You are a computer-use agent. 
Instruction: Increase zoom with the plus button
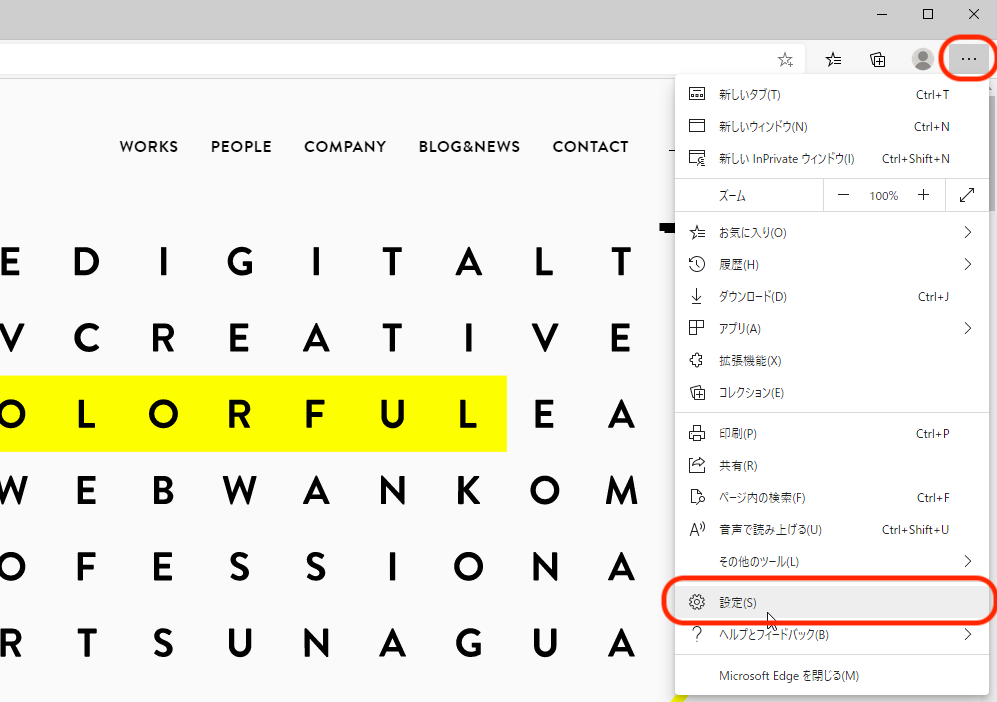click(x=923, y=196)
